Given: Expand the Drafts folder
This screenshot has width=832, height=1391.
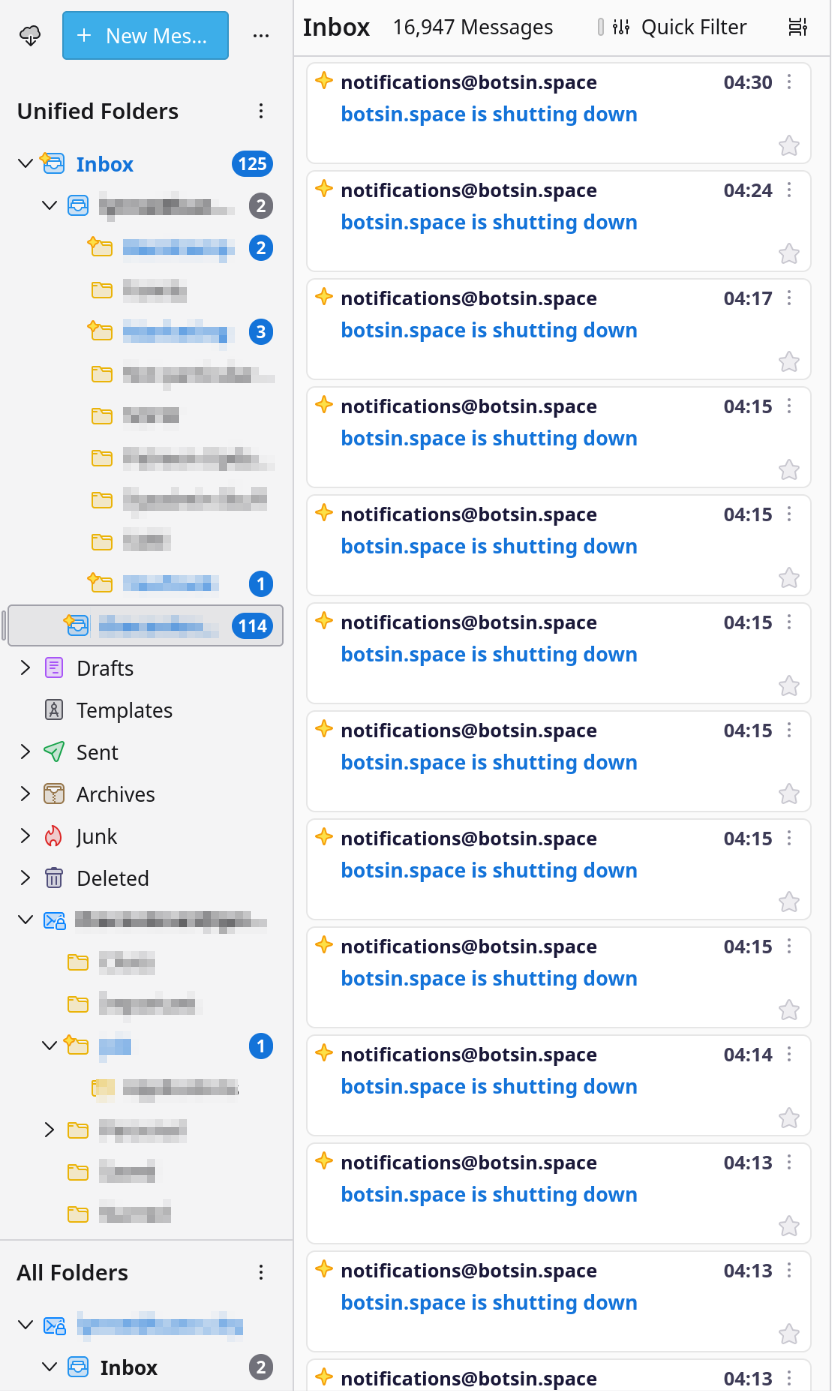Looking at the screenshot, I should 25,669.
